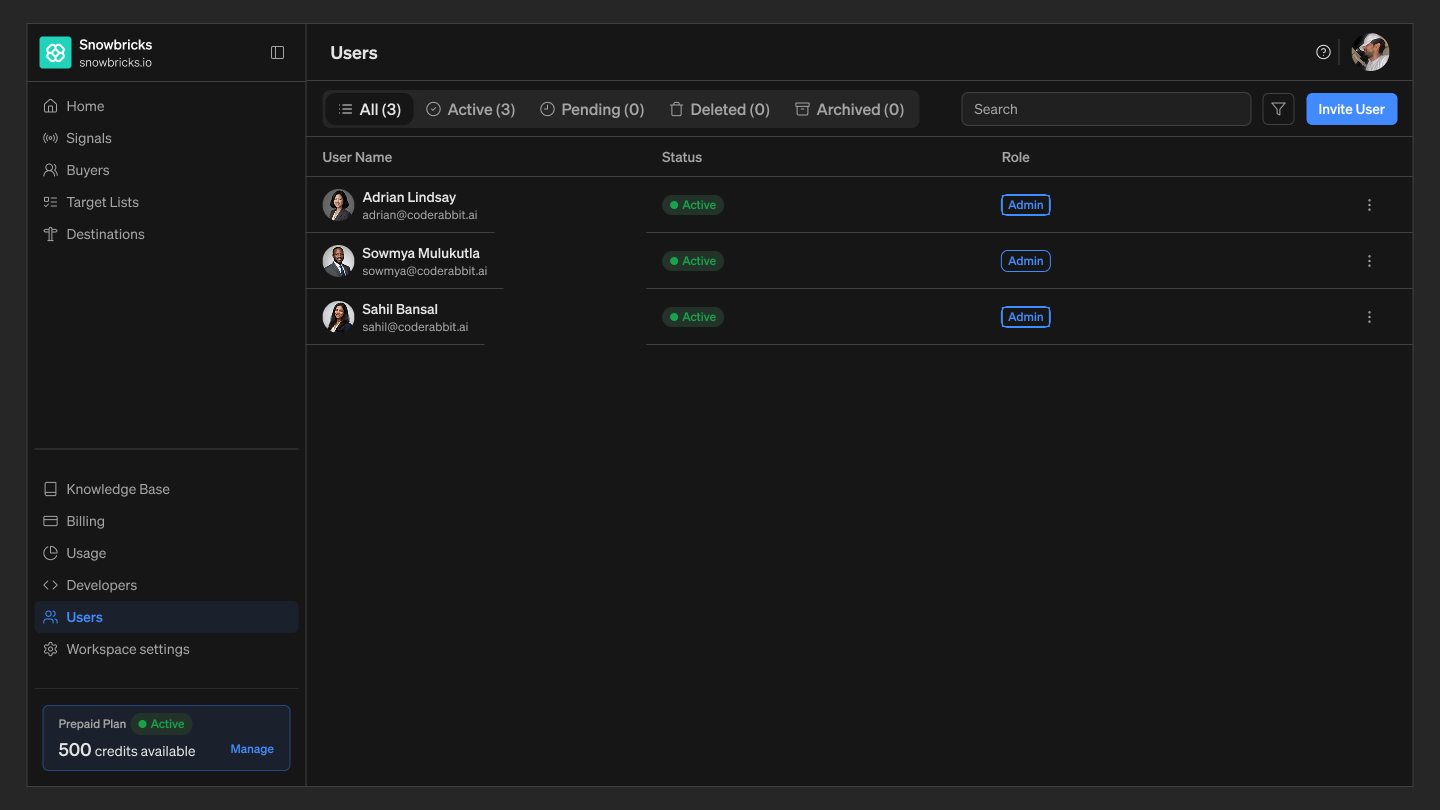Switch to the Archived (0) tab
Image resolution: width=1440 pixels, height=810 pixels.
coord(849,109)
